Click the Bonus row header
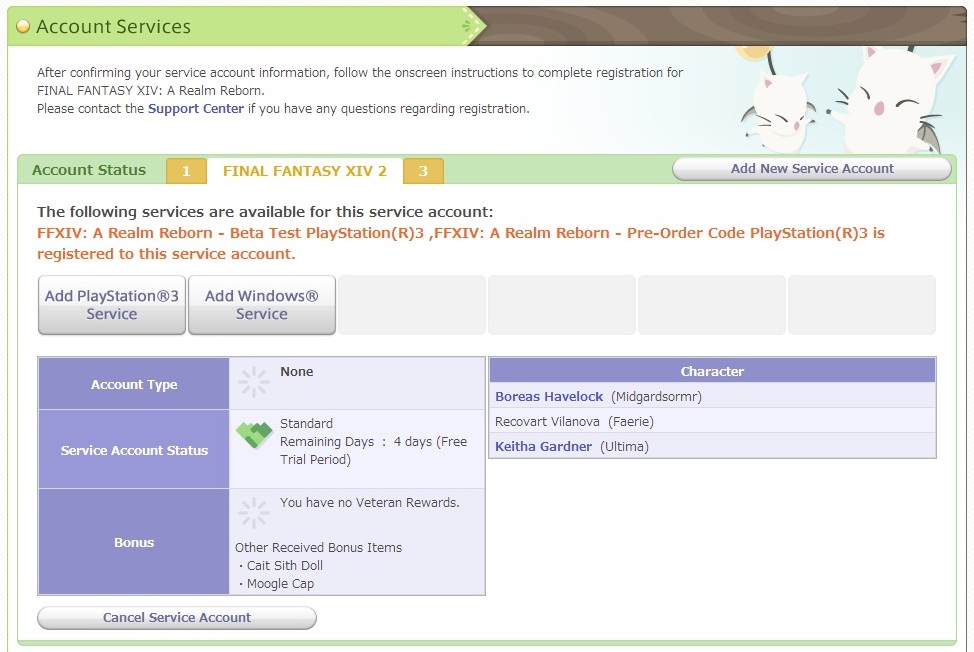This screenshot has height=652, width=974. [134, 542]
